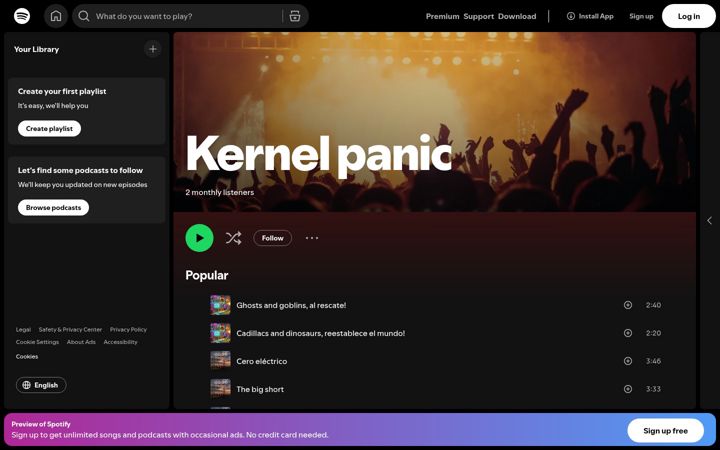Click the 2:40 track duration

653,305
